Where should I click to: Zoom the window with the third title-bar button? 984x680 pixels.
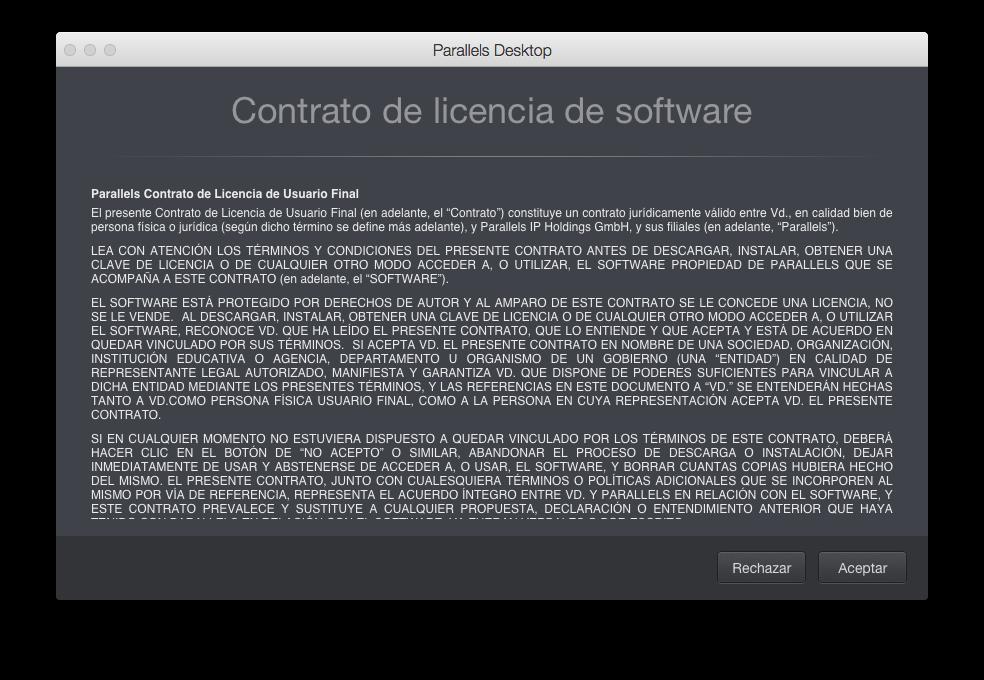(x=110, y=50)
